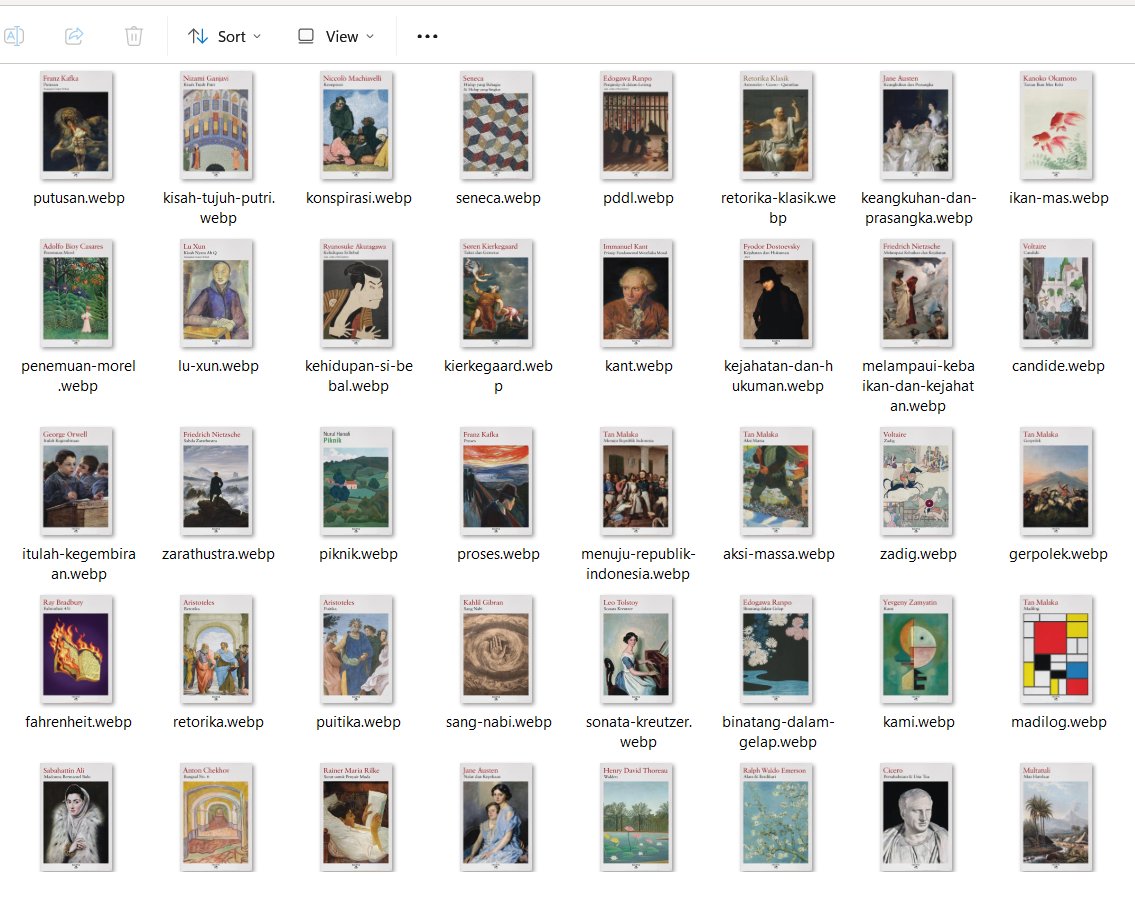
Task: Select the lu-xun.webp thumbnail
Action: tap(218, 293)
